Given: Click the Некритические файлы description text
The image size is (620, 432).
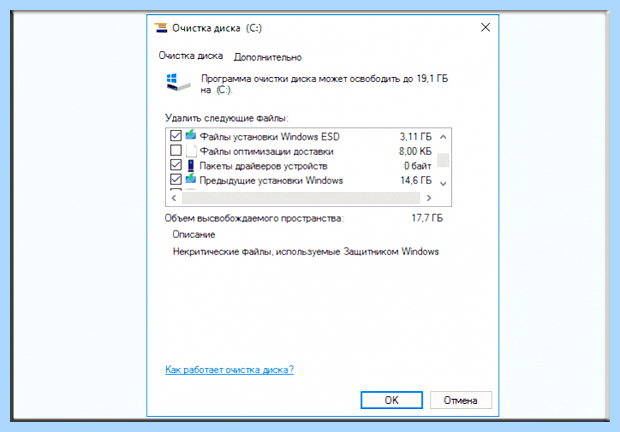Looking at the screenshot, I should point(306,252).
